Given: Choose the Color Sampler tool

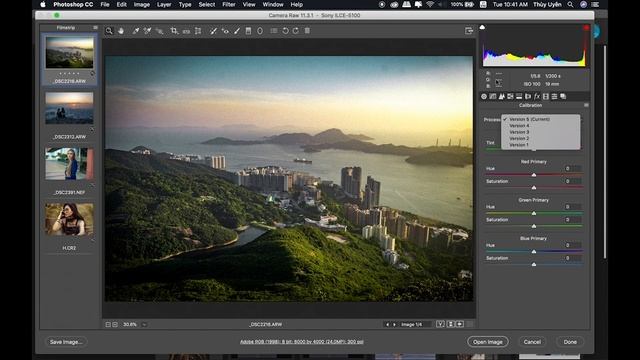Looking at the screenshot, I should coord(147,31).
